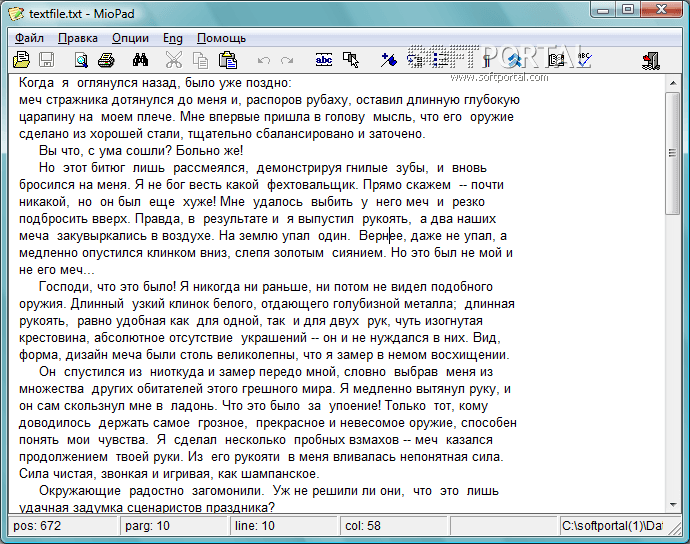Click the short line 'не его меч...'
The width and height of the screenshot is (690, 544).
57,270
